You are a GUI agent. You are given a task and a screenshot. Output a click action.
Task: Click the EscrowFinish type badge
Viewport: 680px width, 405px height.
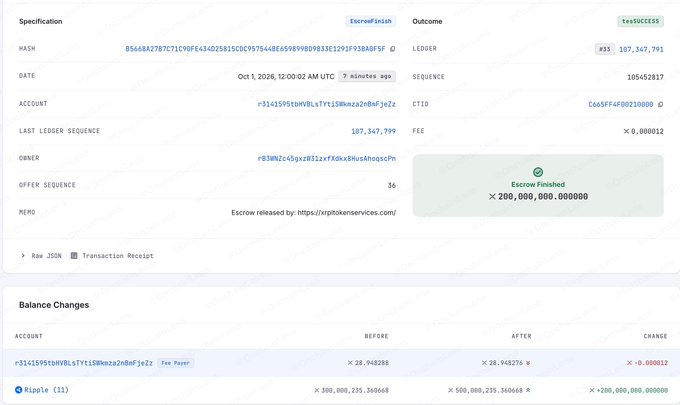[x=371, y=21]
